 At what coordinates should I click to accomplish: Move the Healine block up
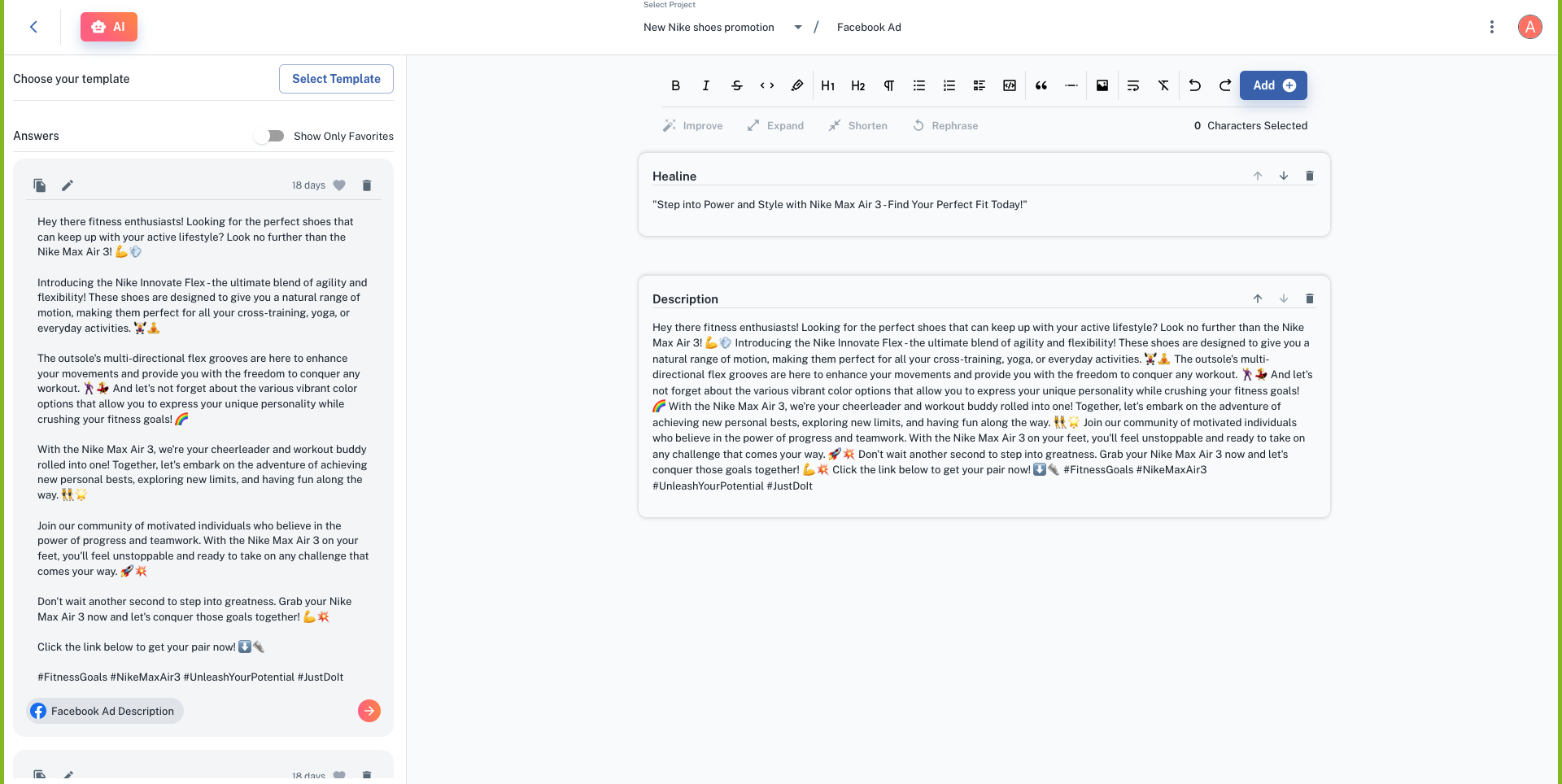pyautogui.click(x=1258, y=176)
